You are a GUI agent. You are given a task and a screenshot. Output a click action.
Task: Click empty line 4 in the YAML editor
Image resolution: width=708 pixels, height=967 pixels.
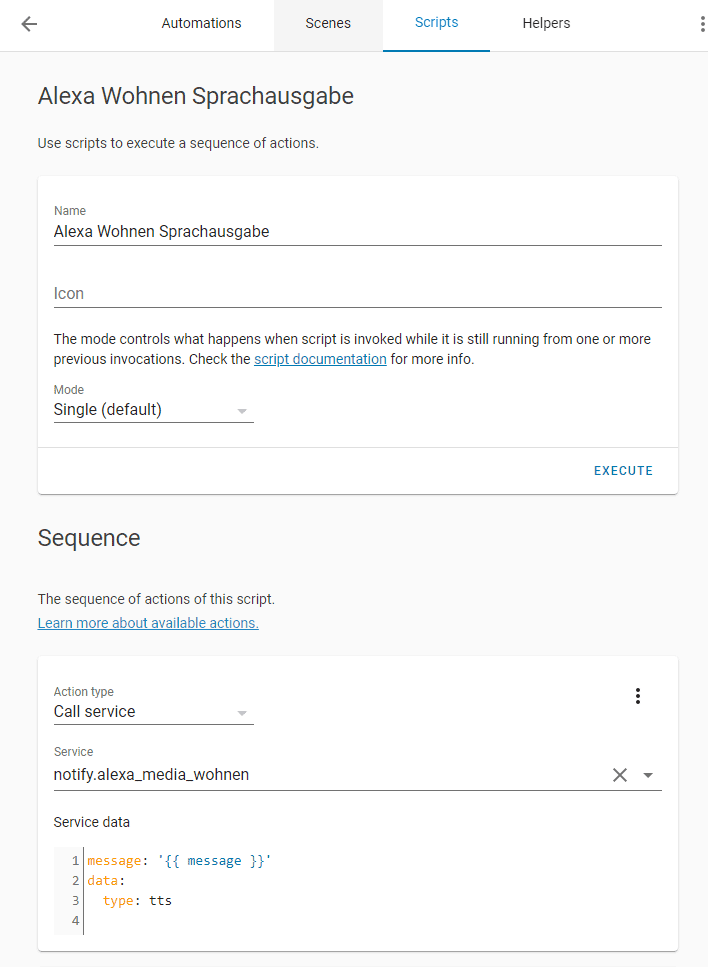(x=200, y=920)
